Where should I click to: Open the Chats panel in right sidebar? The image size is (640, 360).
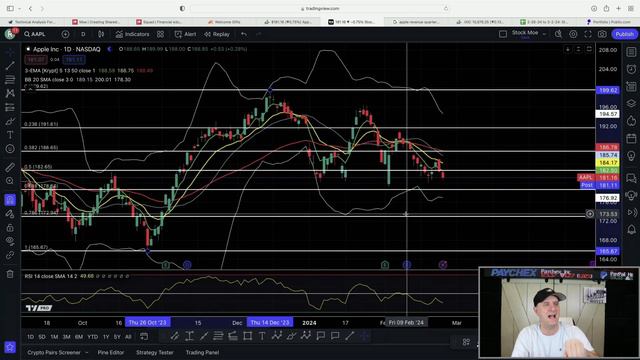[x=631, y=178]
